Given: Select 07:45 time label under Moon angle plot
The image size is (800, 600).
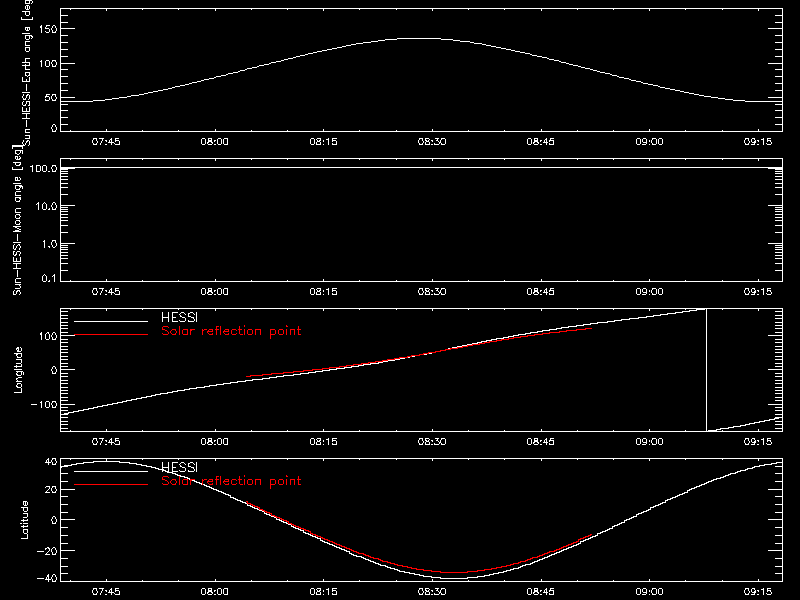Looking at the screenshot, I should [106, 292].
